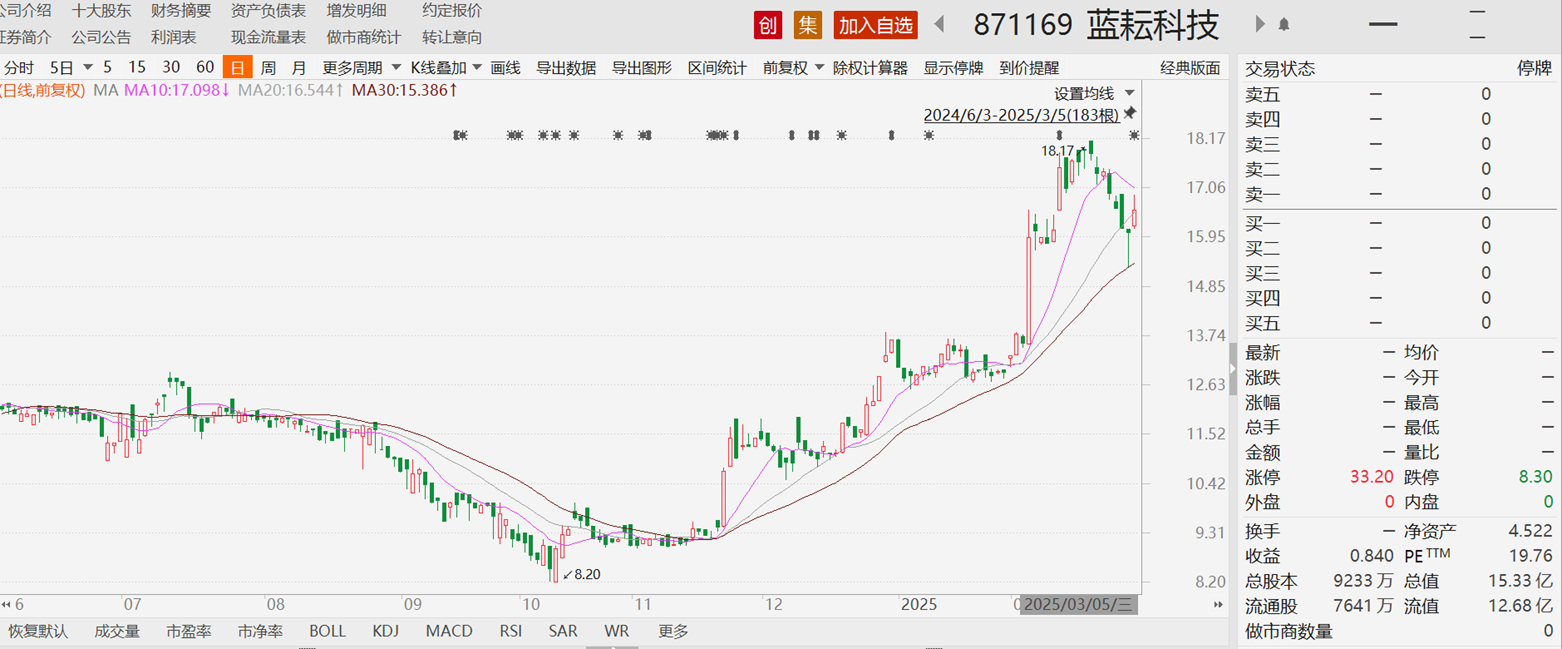Click the bell alert icon

(x=1284, y=24)
